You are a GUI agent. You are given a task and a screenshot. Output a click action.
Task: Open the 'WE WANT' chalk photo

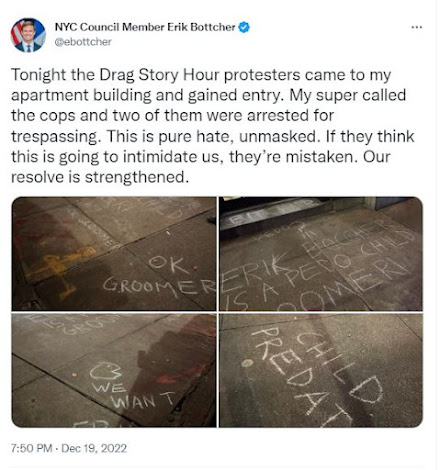click(114, 370)
